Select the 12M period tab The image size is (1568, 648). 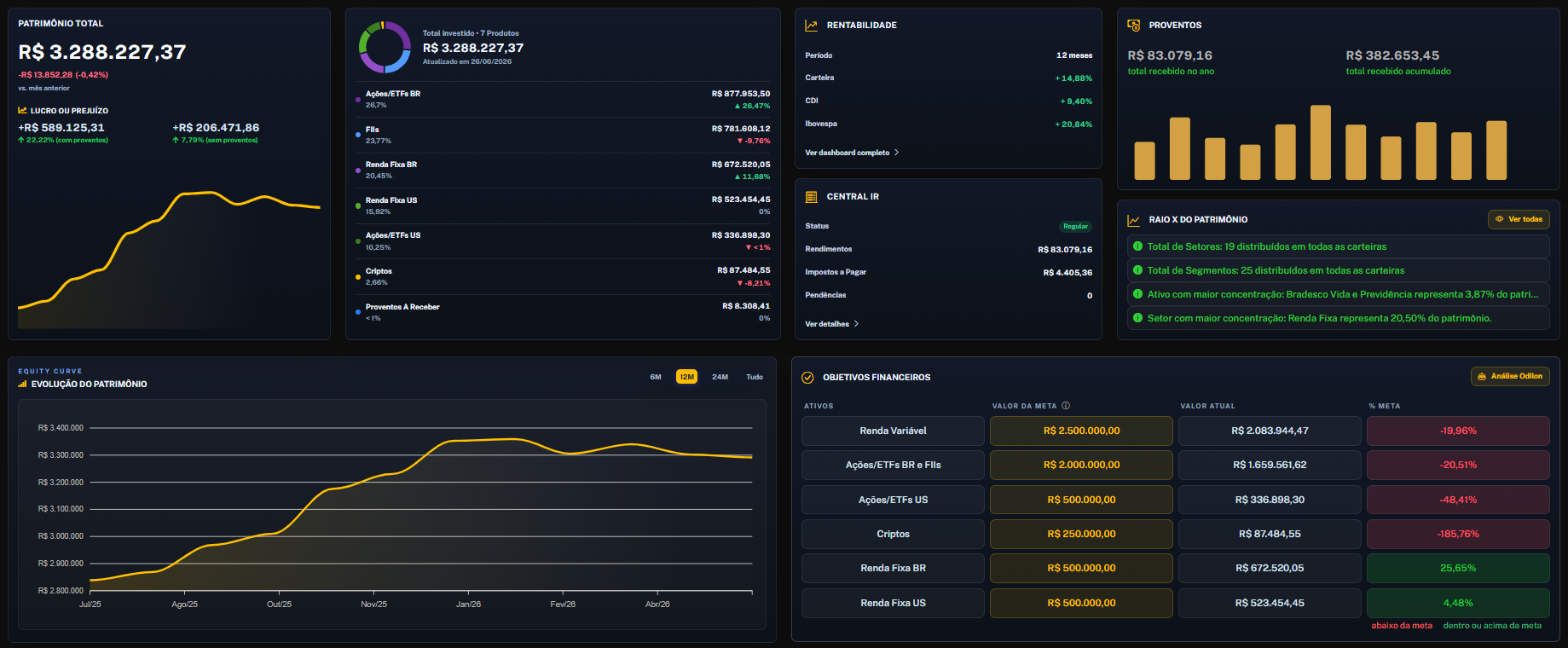tap(686, 377)
